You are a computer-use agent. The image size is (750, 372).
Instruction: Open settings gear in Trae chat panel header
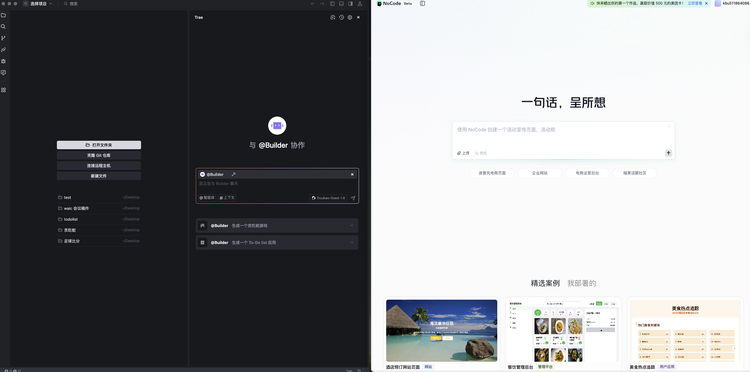coord(350,17)
